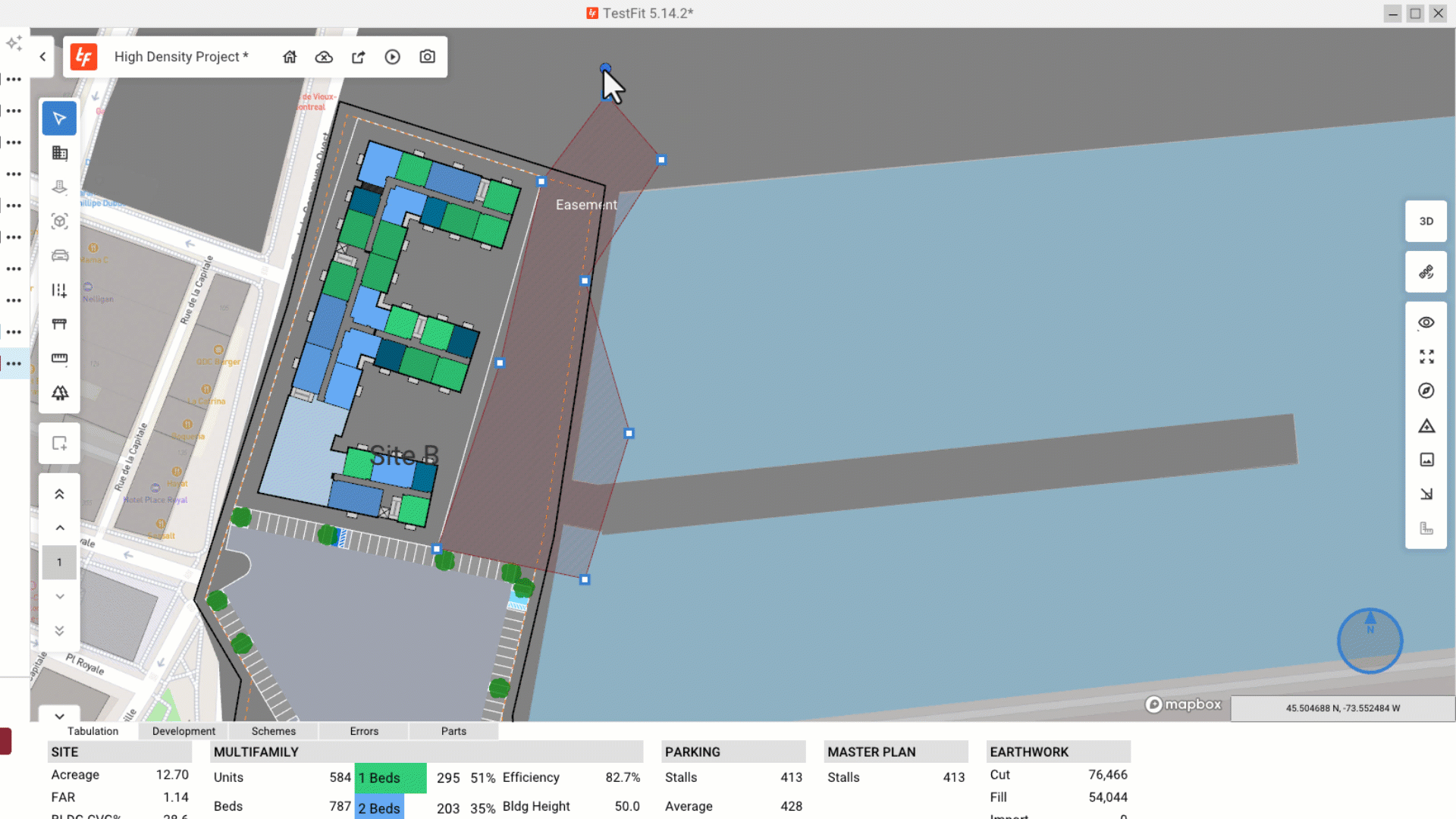
Task: Go to top floor double chevron
Action: coord(59,494)
